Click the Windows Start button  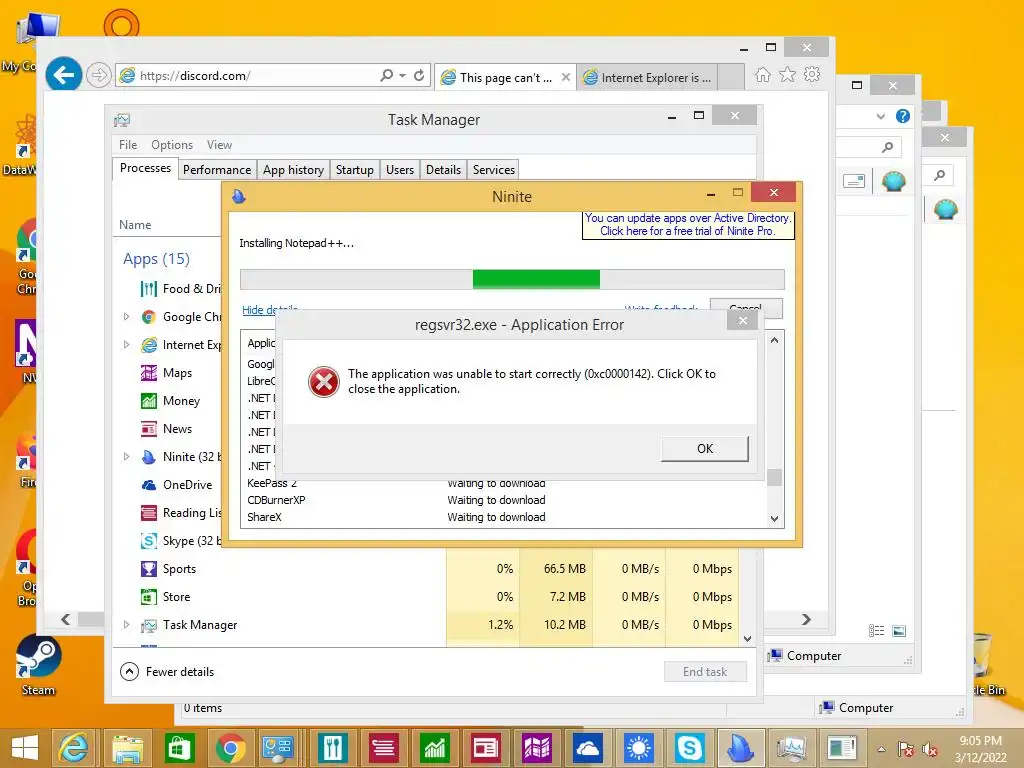25,748
